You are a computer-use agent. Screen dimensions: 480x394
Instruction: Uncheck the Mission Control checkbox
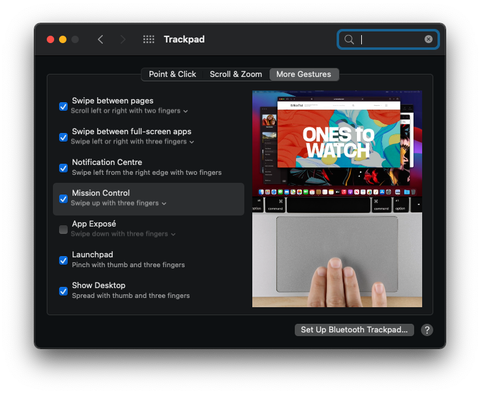coord(63,199)
